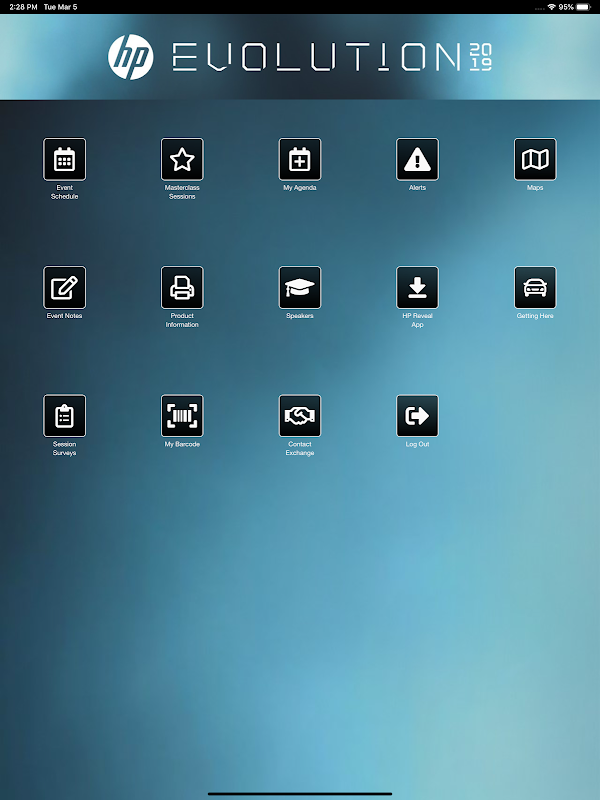The image size is (600, 800).
Task: Tap the EVOLUTION 2019 banner title
Action: click(x=332, y=57)
